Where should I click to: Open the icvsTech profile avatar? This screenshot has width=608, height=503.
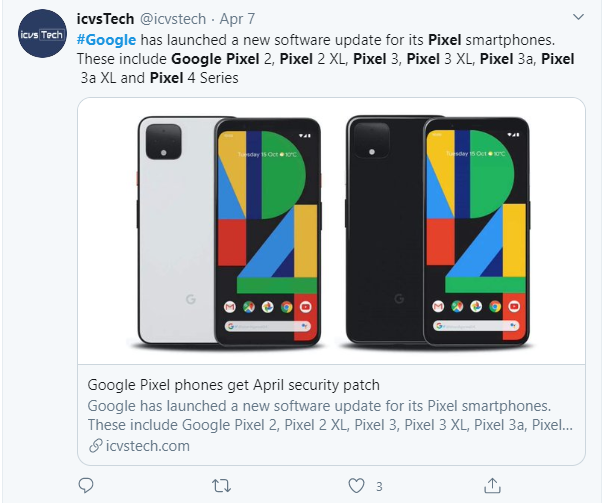pyautogui.click(x=42, y=34)
